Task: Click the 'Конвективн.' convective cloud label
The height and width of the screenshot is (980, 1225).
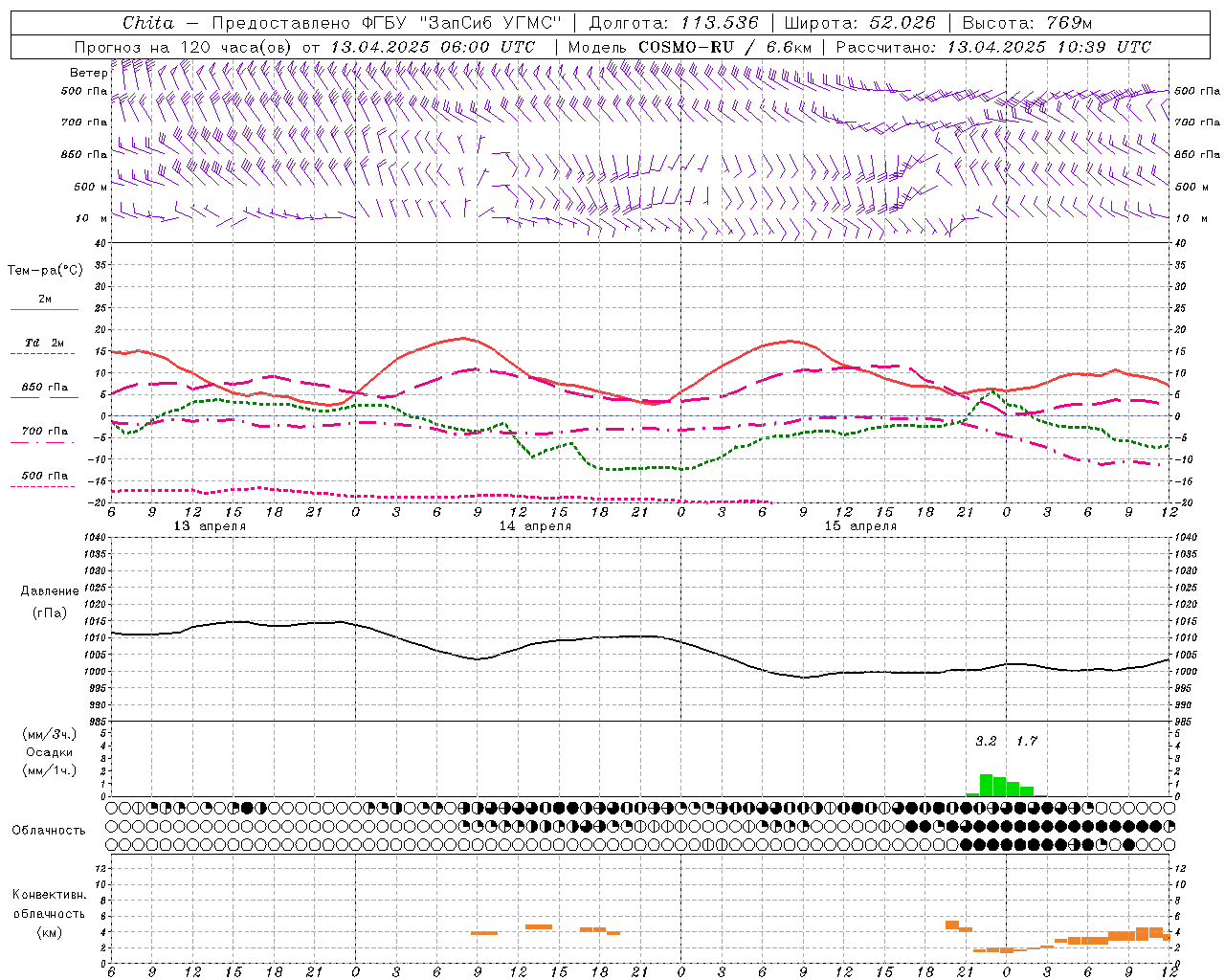Action: click(x=49, y=895)
